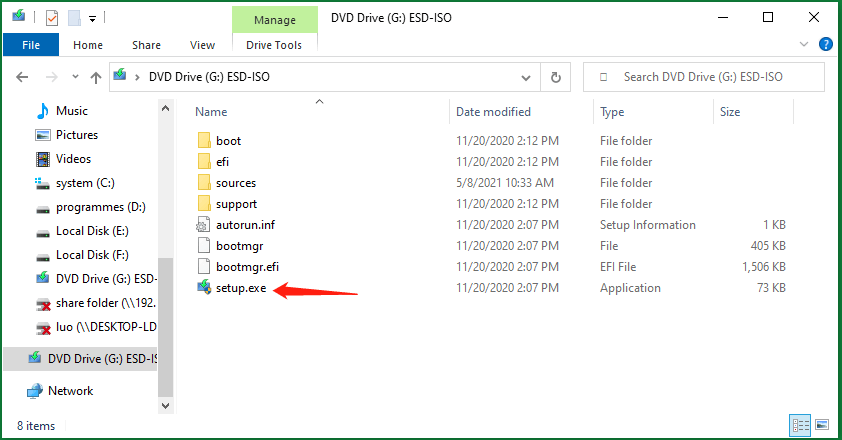This screenshot has width=842, height=440.
Task: Select the bootmgr.efi file
Action: (247, 267)
